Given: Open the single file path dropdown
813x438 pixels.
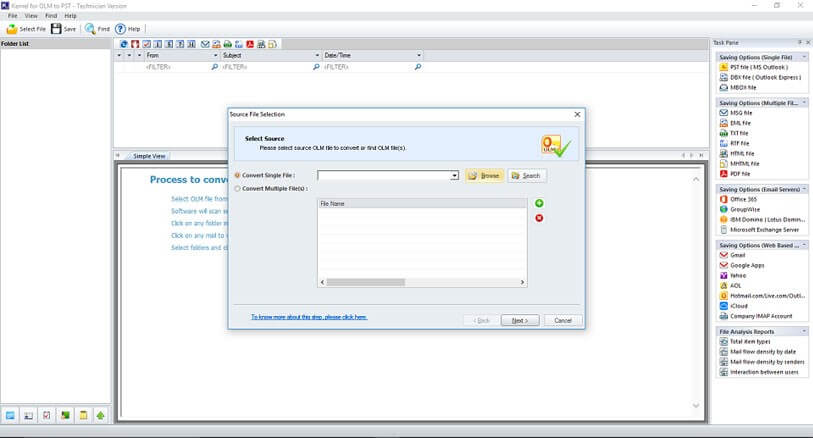Looking at the screenshot, I should click(454, 176).
